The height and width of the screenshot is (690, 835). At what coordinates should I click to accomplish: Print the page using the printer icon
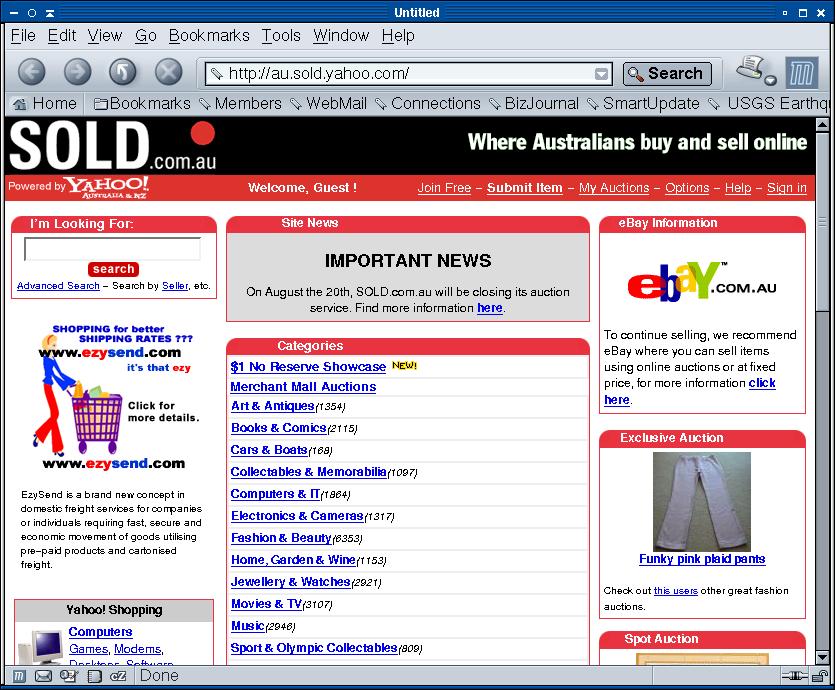point(750,68)
